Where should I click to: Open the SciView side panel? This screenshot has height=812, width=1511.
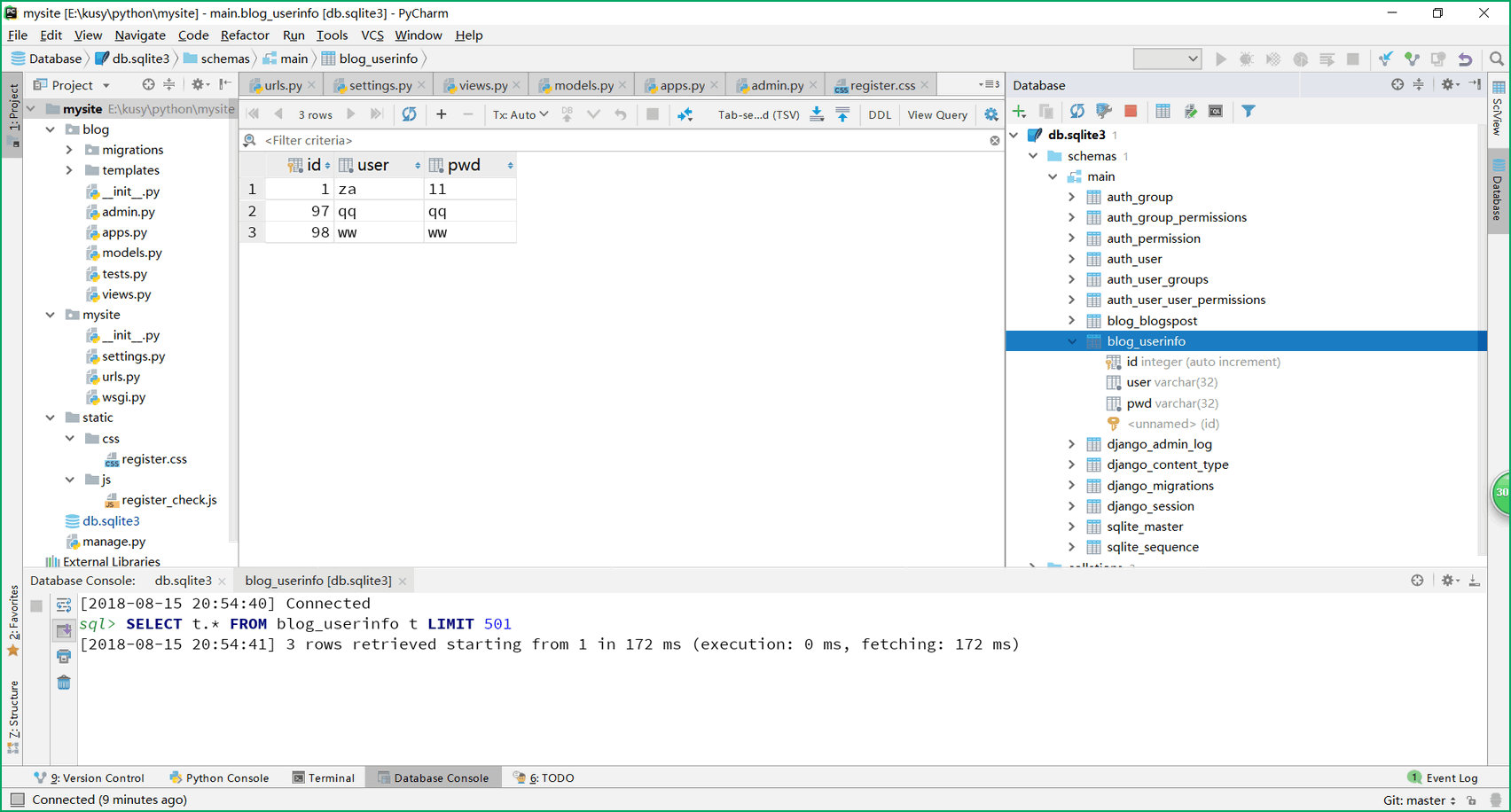(1499, 108)
